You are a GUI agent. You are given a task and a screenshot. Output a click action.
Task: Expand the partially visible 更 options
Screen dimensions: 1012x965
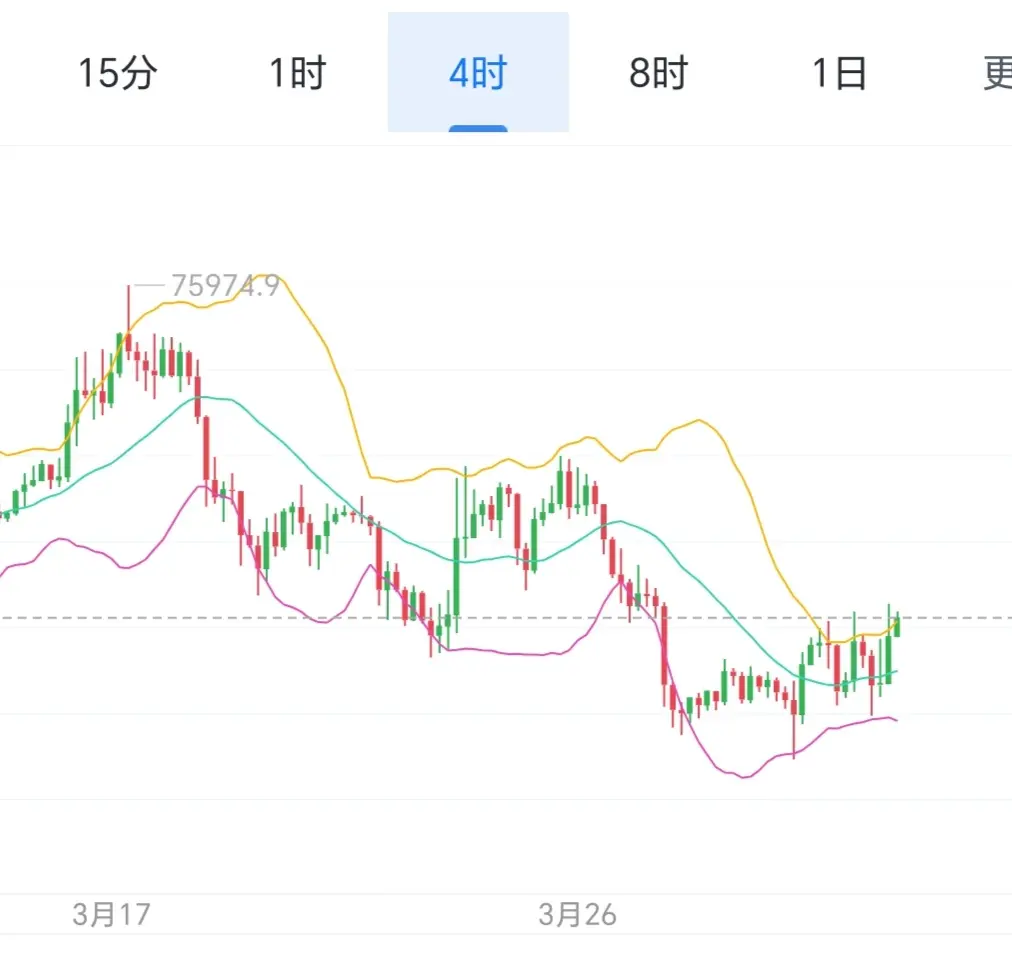[x=997, y=73]
